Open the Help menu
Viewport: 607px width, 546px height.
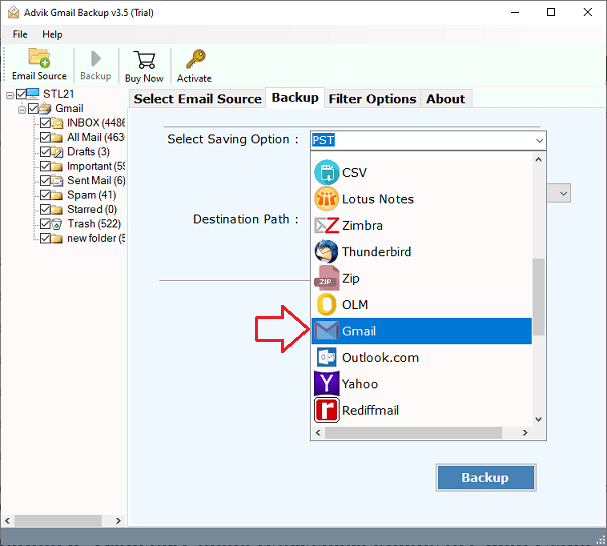(52, 34)
